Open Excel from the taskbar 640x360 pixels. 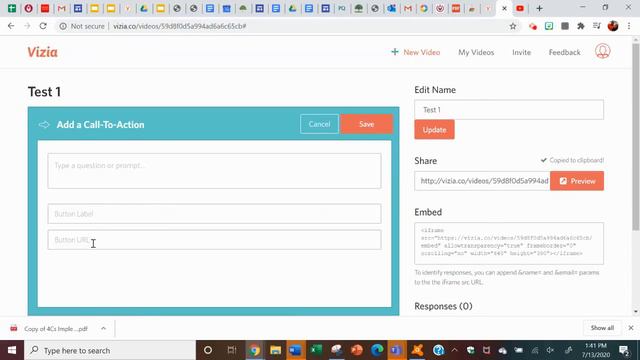tap(316, 350)
